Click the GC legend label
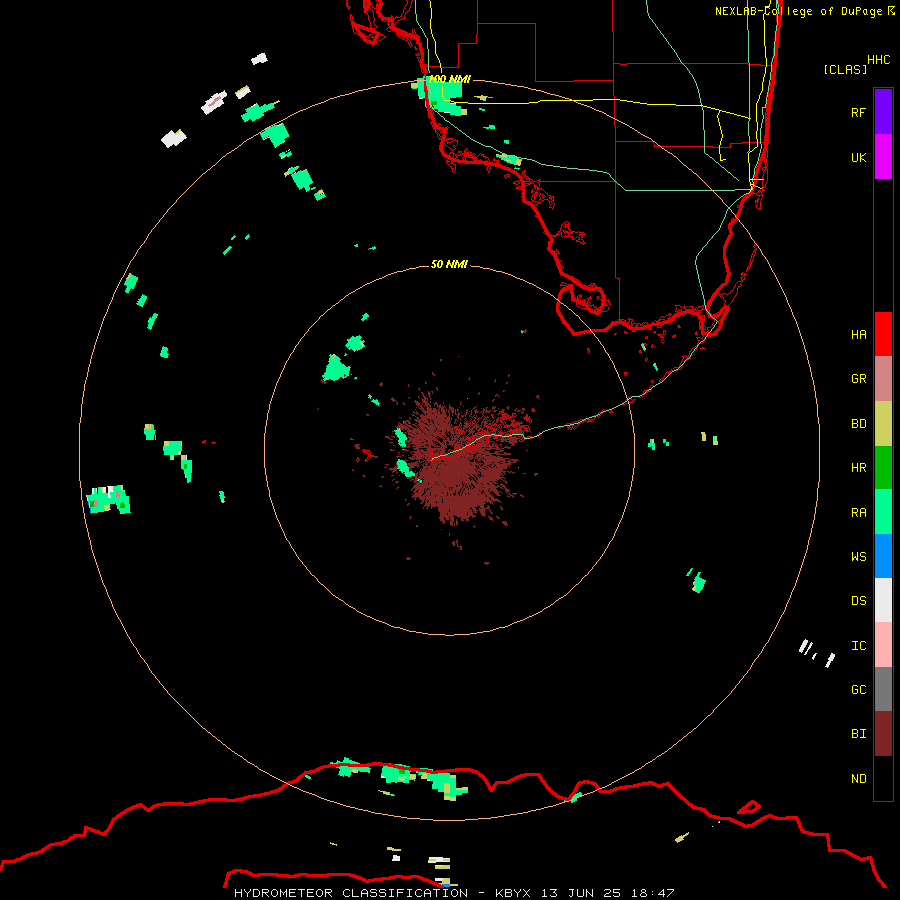900x900 pixels. [x=858, y=690]
